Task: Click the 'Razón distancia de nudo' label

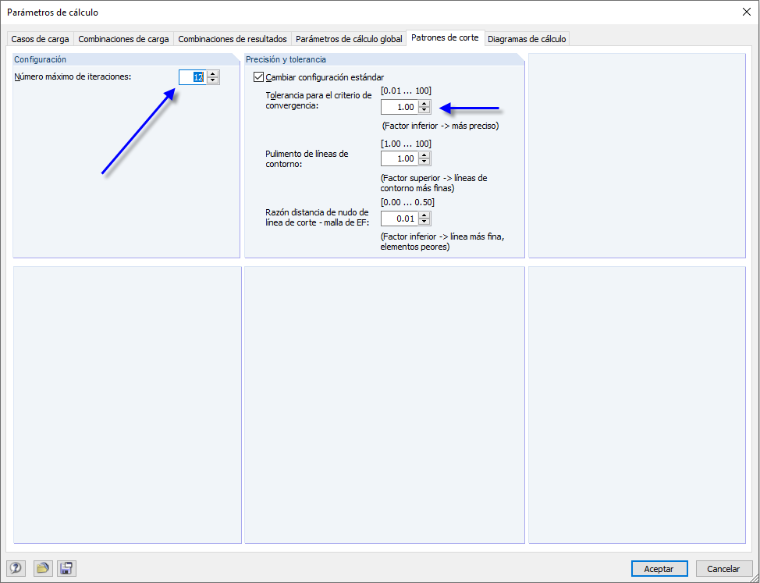Action: point(317,218)
